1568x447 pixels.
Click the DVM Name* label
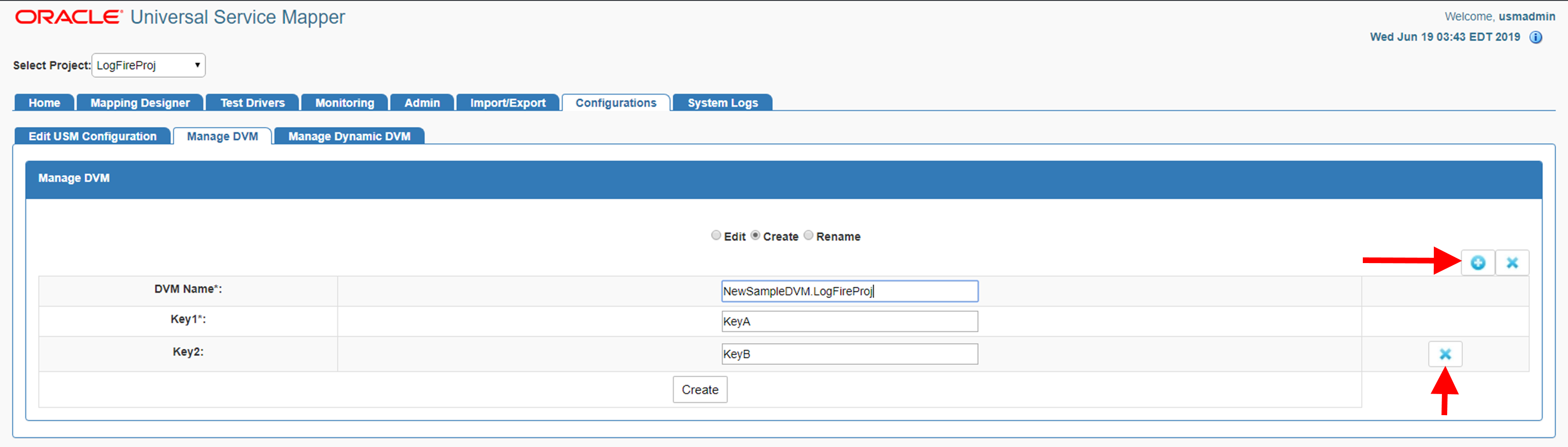tap(188, 289)
